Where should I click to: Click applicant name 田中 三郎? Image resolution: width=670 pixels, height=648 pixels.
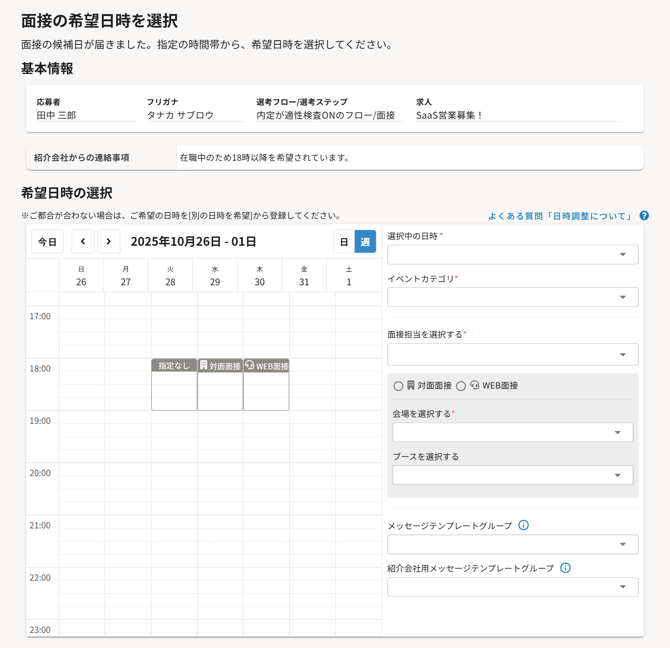tap(56, 115)
